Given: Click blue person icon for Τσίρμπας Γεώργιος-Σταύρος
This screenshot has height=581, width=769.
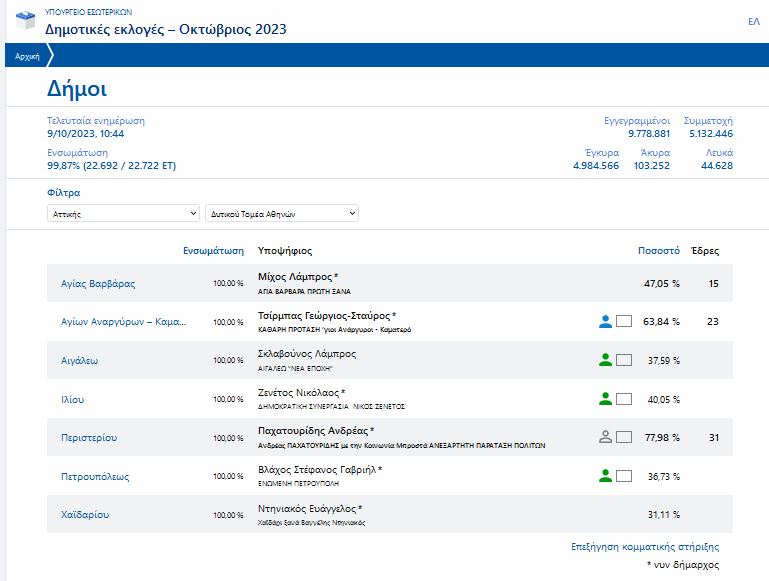Looking at the screenshot, I should click(605, 322).
